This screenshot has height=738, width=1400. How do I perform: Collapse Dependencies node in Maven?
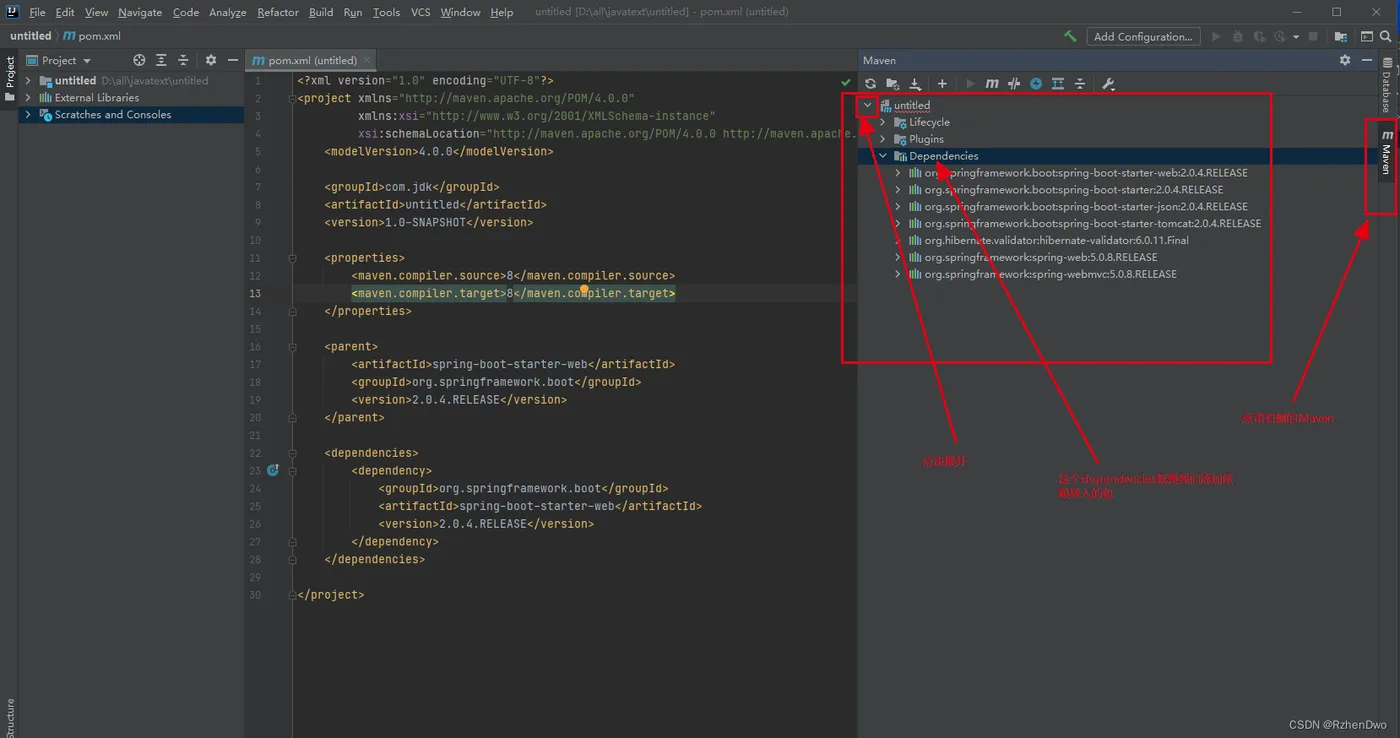click(883, 156)
